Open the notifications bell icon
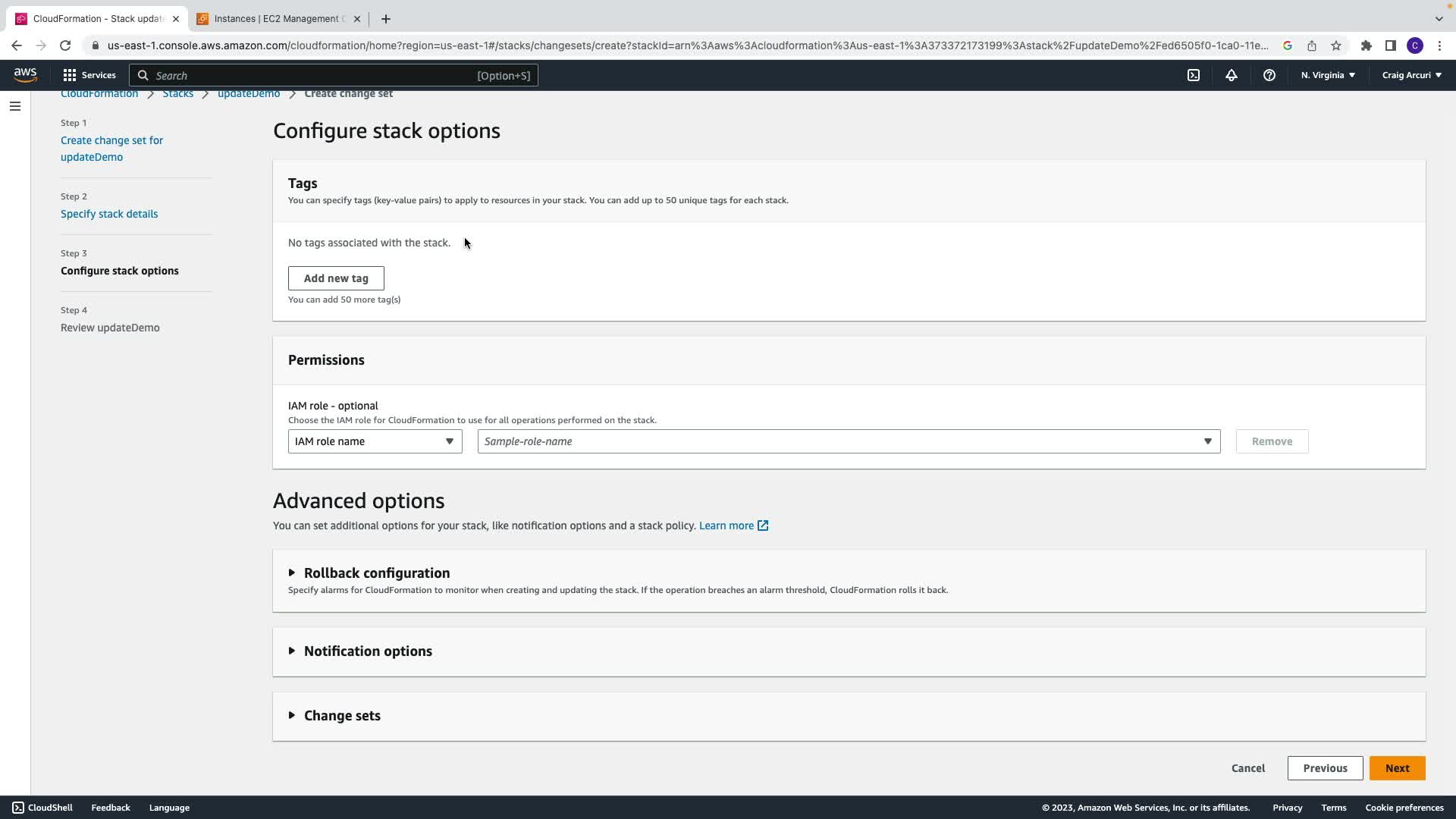This screenshot has height=819, width=1456. click(x=1232, y=75)
